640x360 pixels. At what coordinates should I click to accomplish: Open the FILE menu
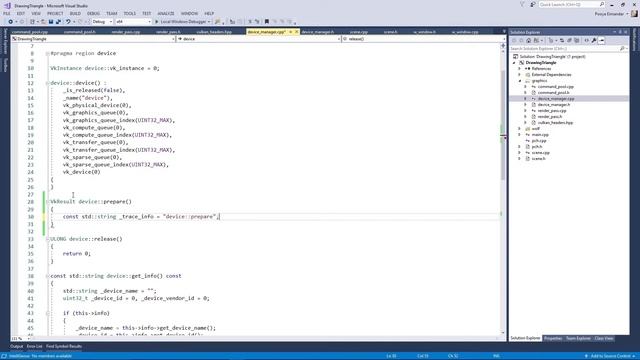(x=7, y=13)
